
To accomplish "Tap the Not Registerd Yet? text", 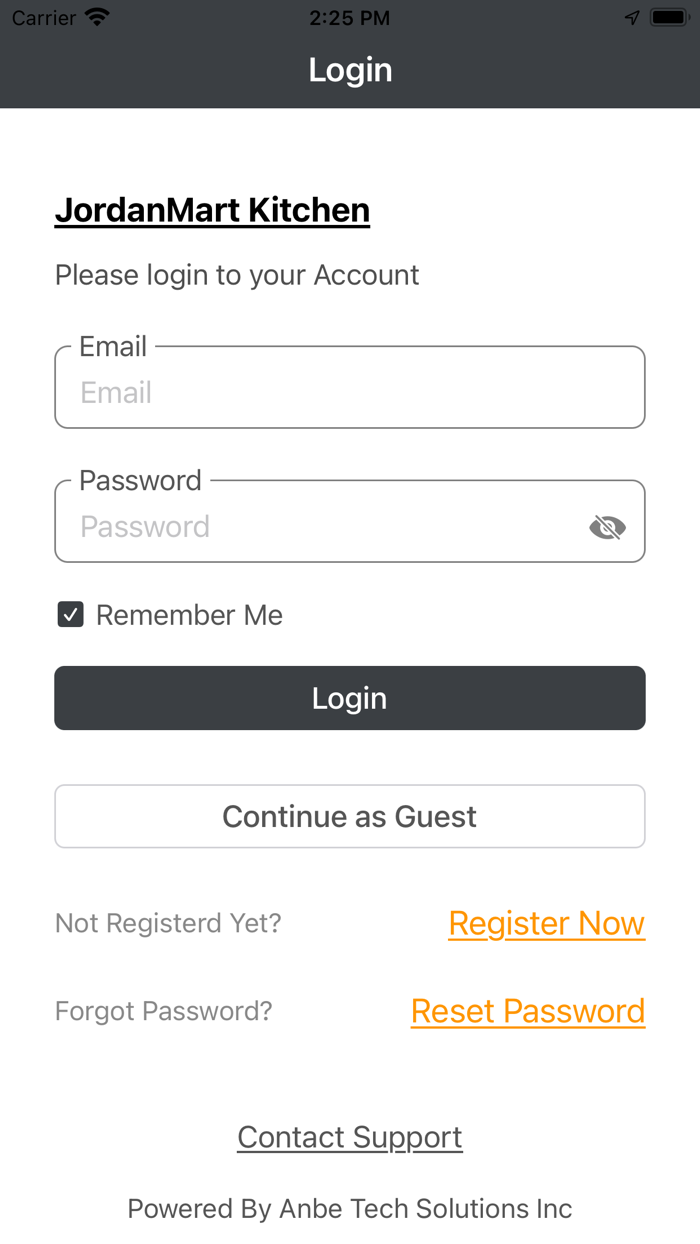I will (168, 923).
